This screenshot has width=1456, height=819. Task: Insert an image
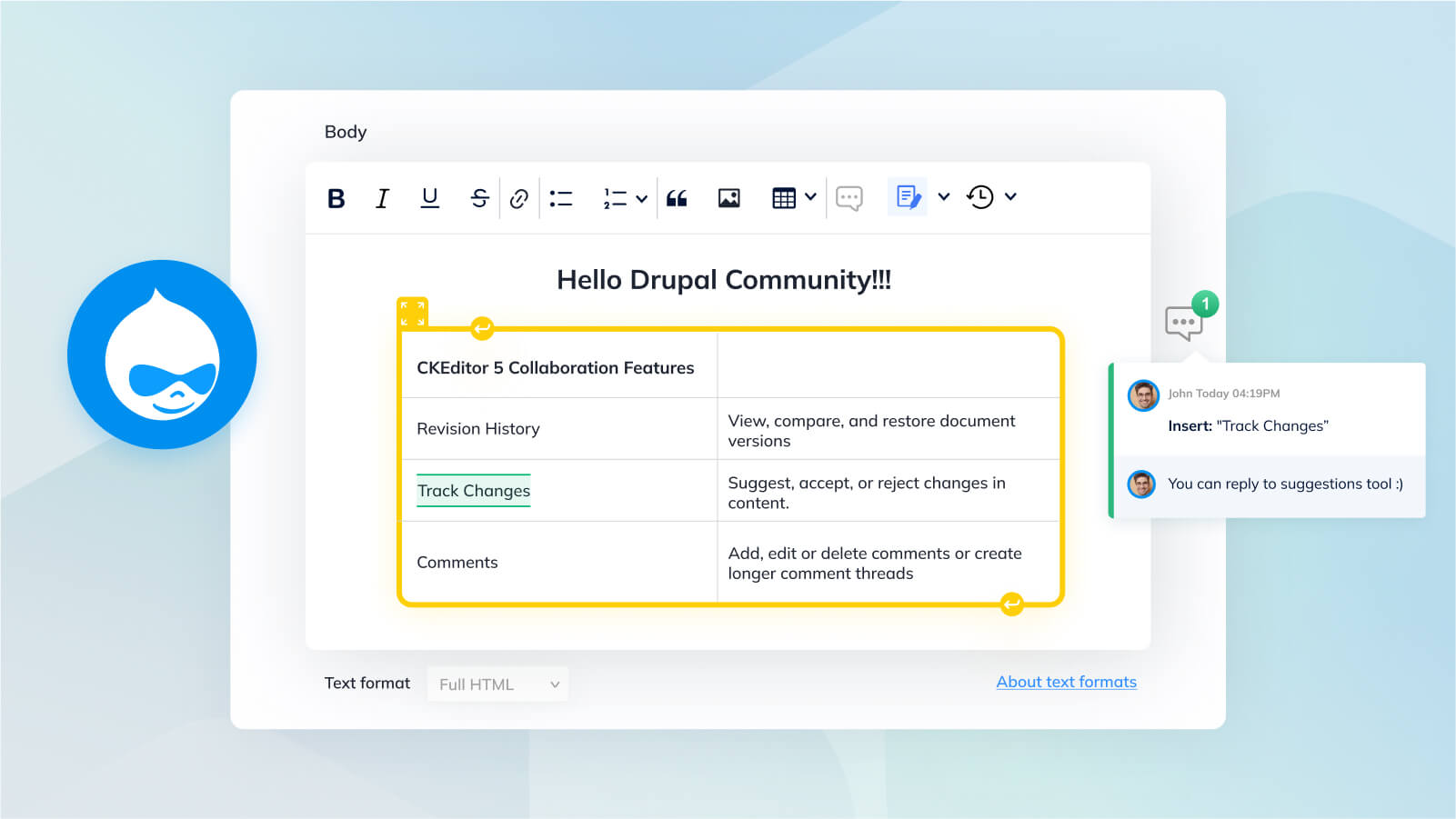click(728, 198)
